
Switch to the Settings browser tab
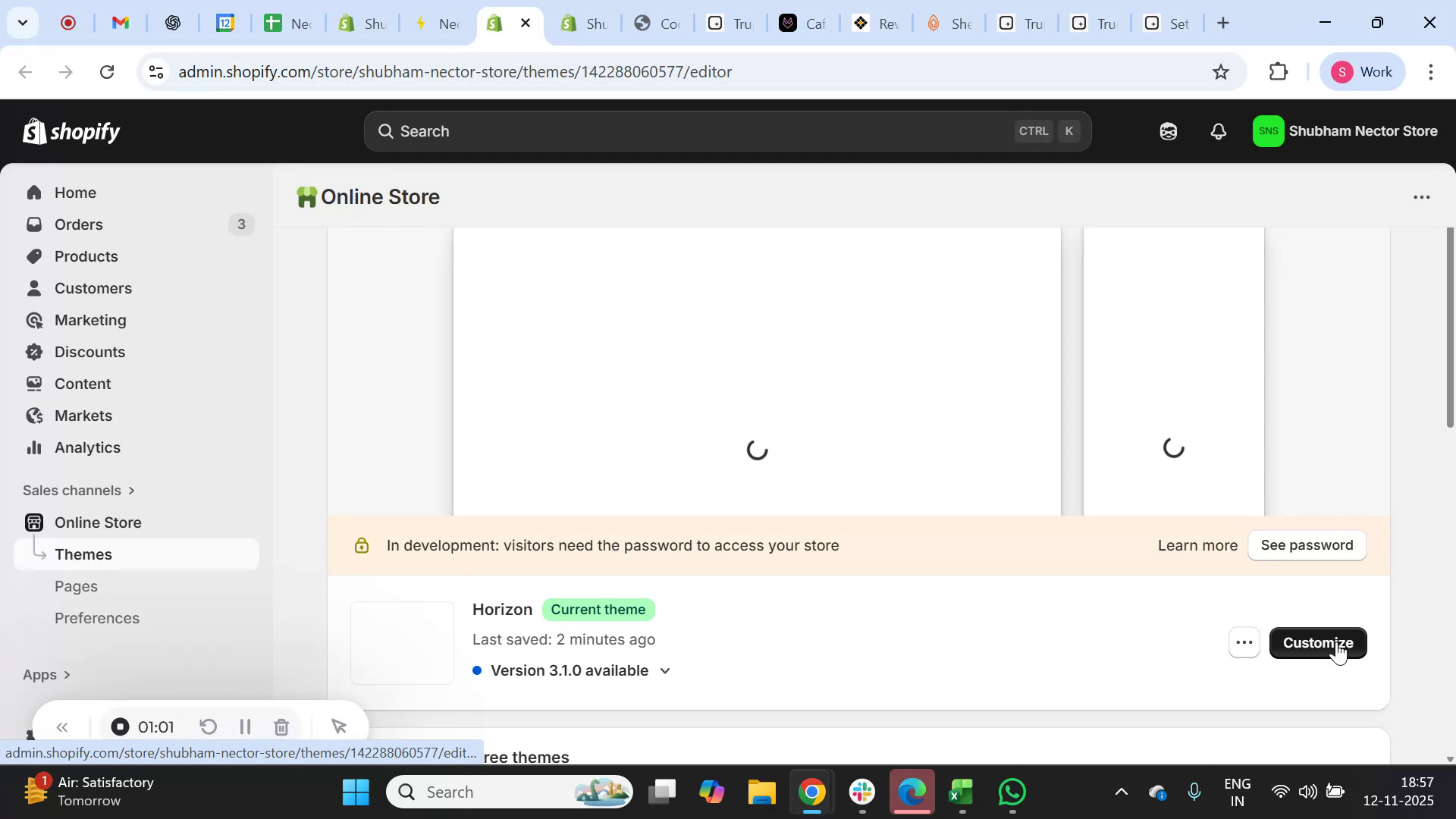click(1168, 23)
